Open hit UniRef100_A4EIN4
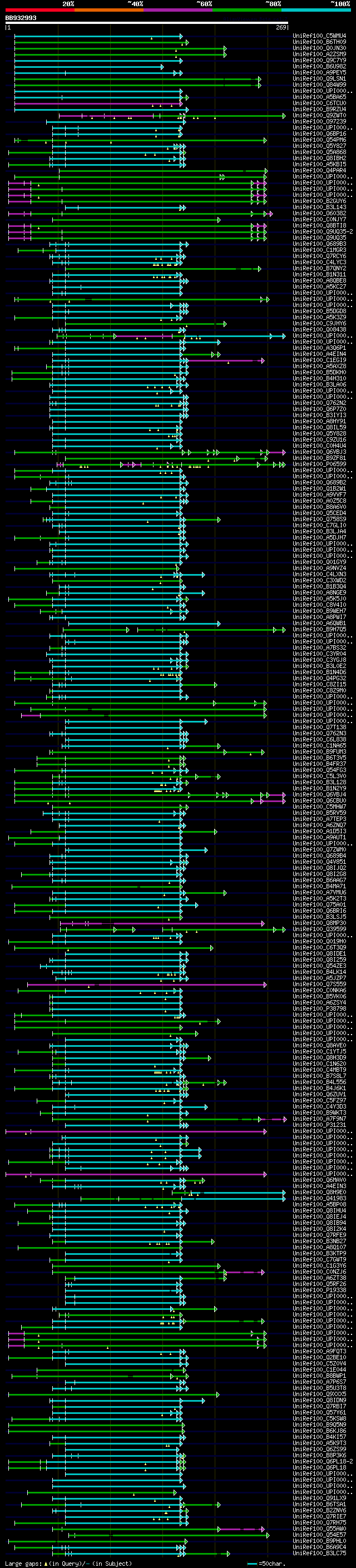Screen dimensions: 356x1568 click(x=319, y=354)
